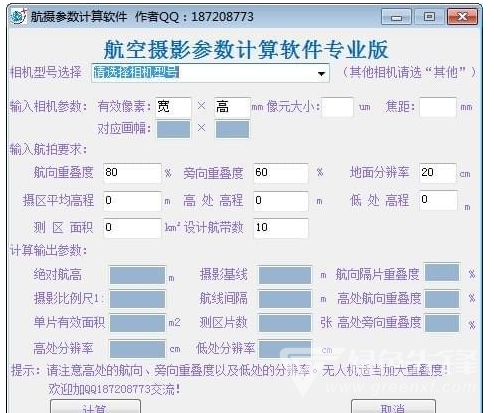494x413 pixels.
Task: Edit the forward overlap field showing 80
Action: coord(132,173)
